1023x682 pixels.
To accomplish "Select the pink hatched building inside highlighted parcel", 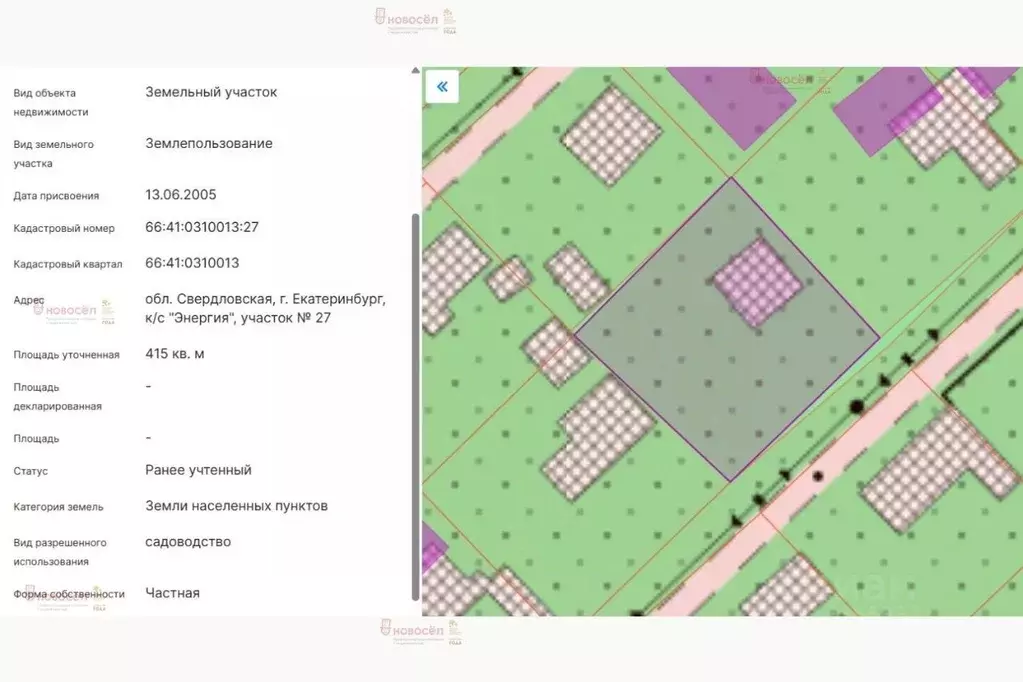I will coord(757,282).
